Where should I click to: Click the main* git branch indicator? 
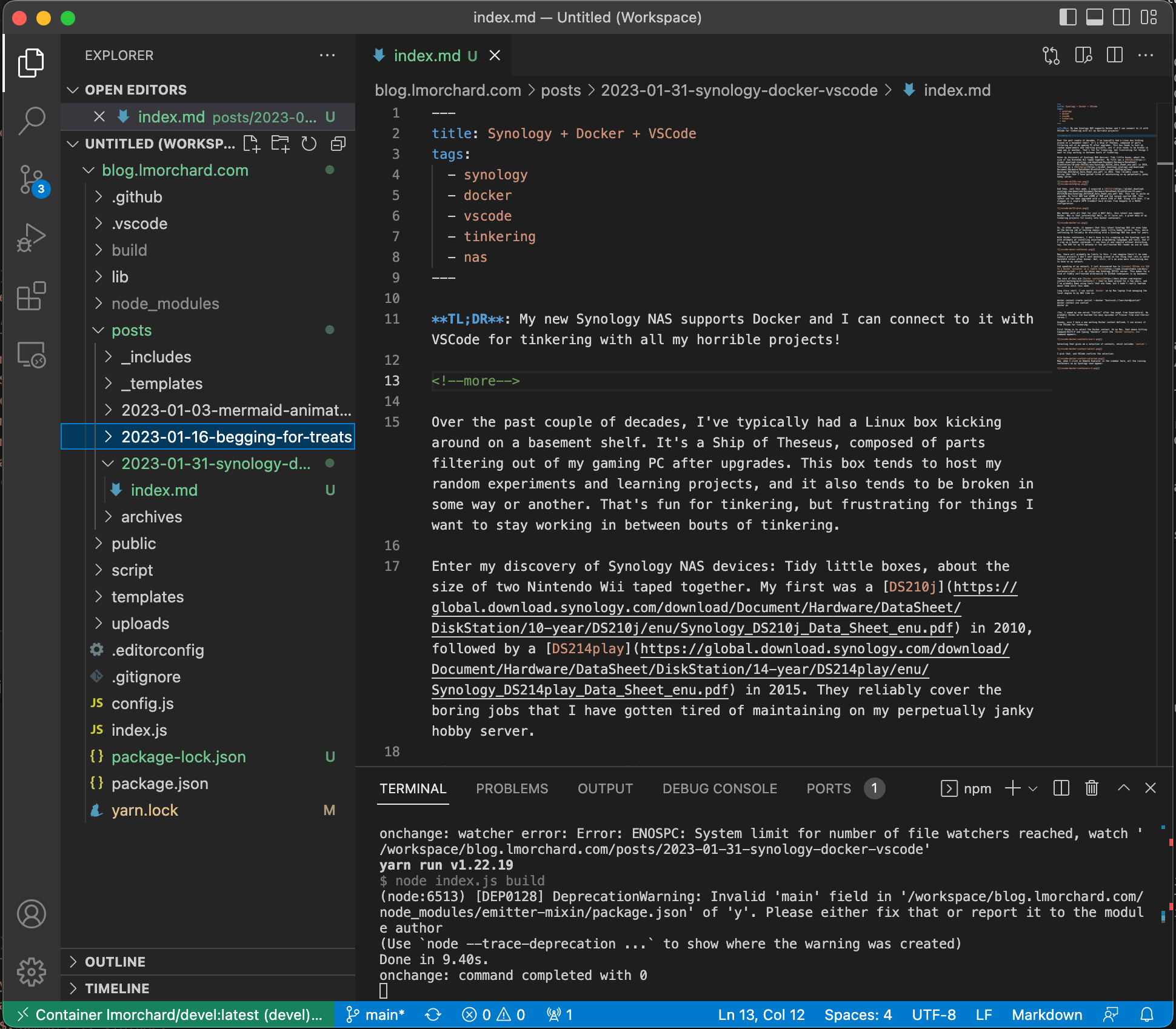point(375,1015)
